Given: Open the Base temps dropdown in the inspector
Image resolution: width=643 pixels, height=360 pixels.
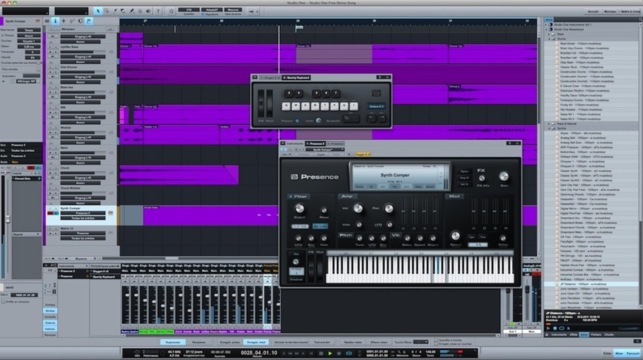Looking at the screenshot, I should tap(29, 30).
